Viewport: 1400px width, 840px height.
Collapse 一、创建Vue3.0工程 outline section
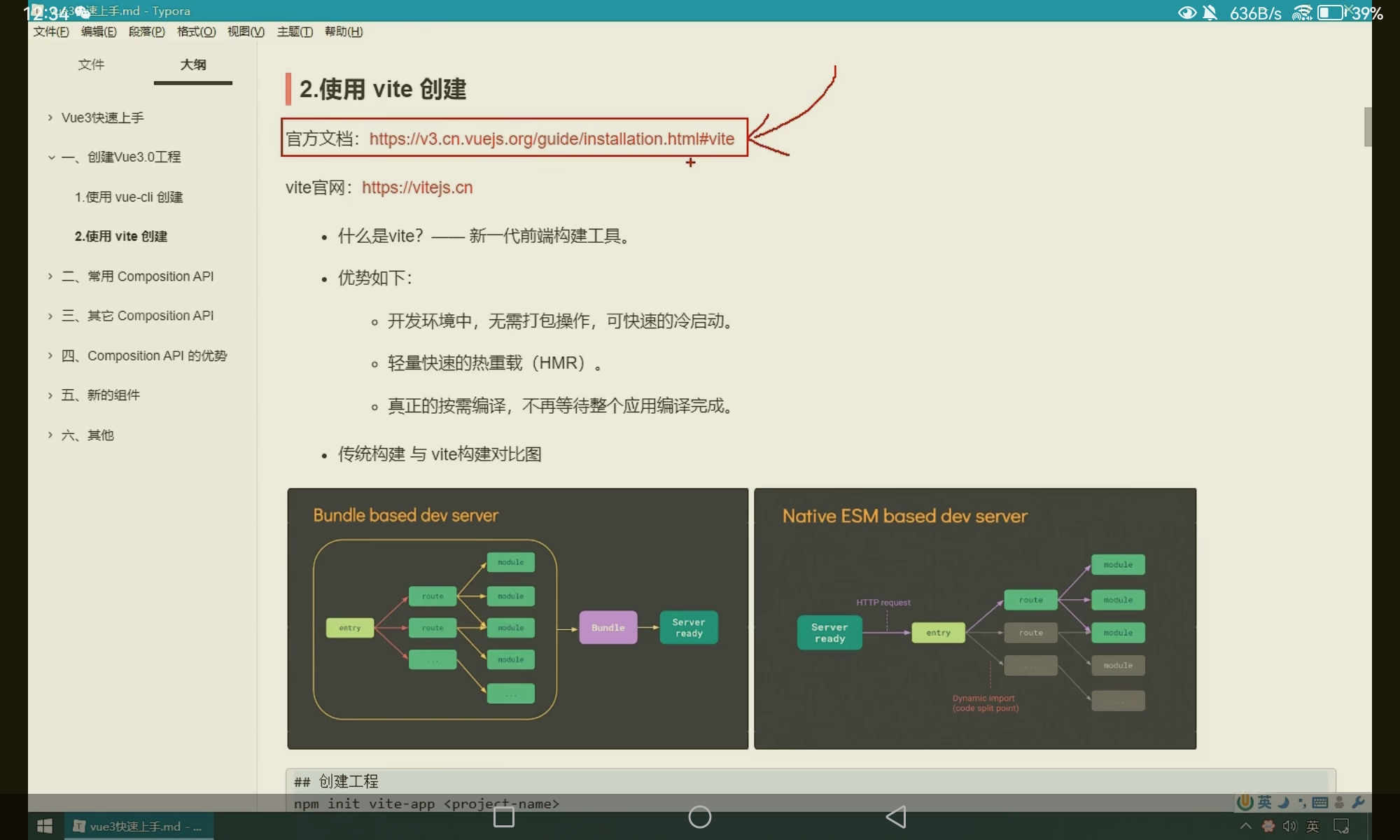tap(51, 157)
